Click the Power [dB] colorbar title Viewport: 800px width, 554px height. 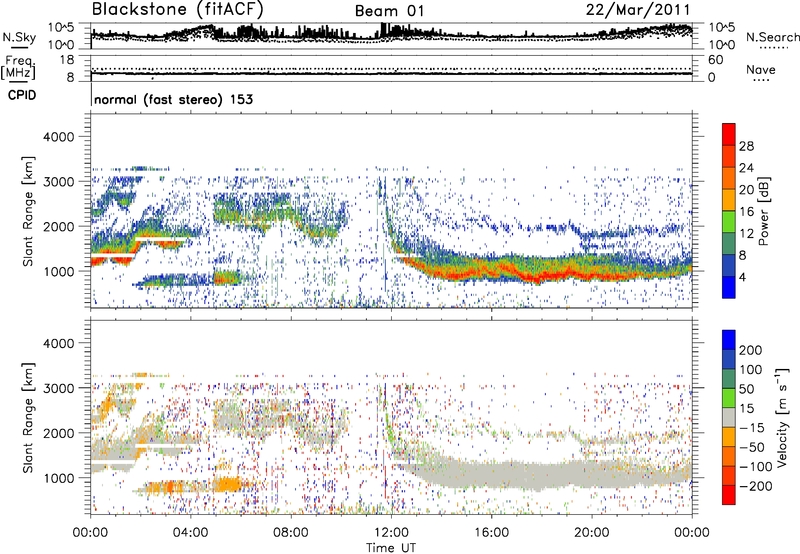coord(763,211)
